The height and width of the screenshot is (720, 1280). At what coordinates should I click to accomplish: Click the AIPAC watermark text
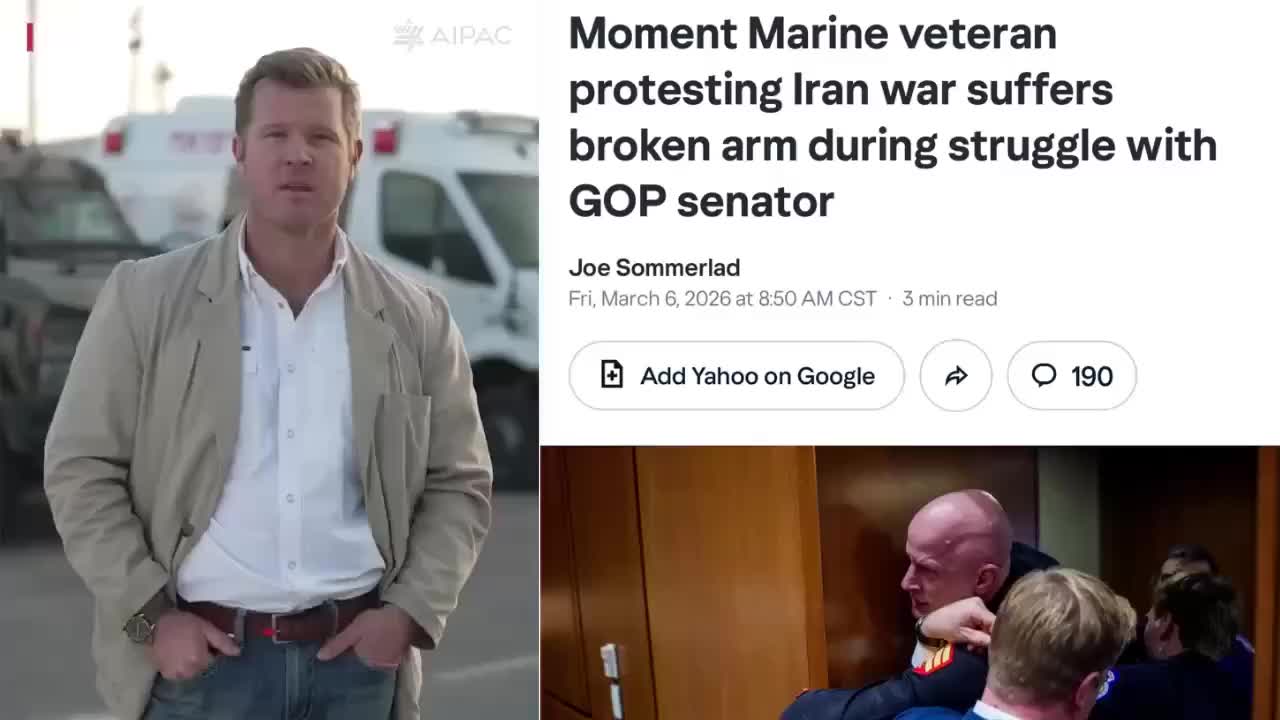coord(470,36)
